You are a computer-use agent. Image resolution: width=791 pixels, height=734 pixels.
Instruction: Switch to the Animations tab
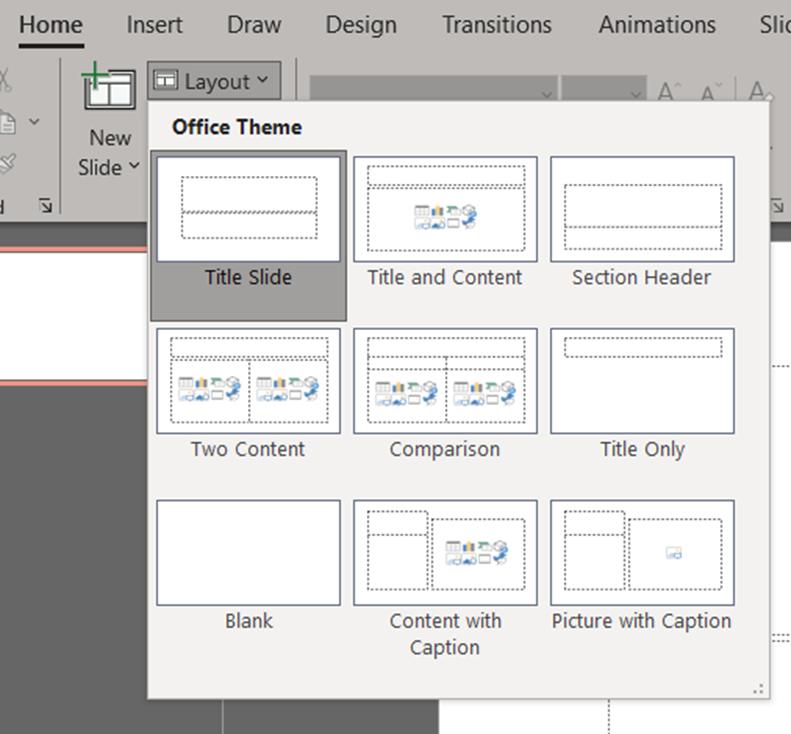coord(657,25)
